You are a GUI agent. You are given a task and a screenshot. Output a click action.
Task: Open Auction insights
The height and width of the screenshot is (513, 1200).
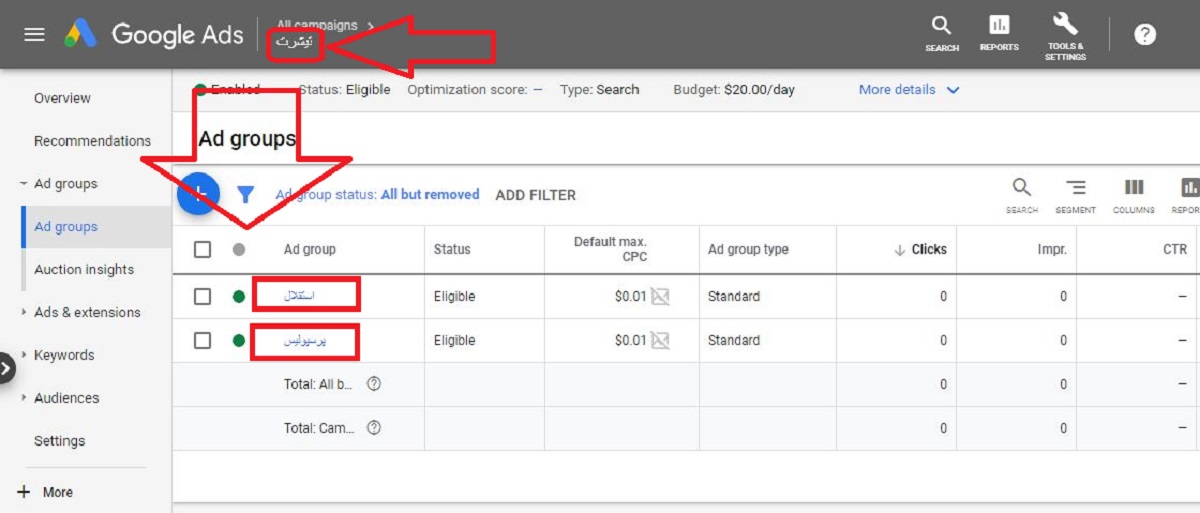[x=84, y=269]
